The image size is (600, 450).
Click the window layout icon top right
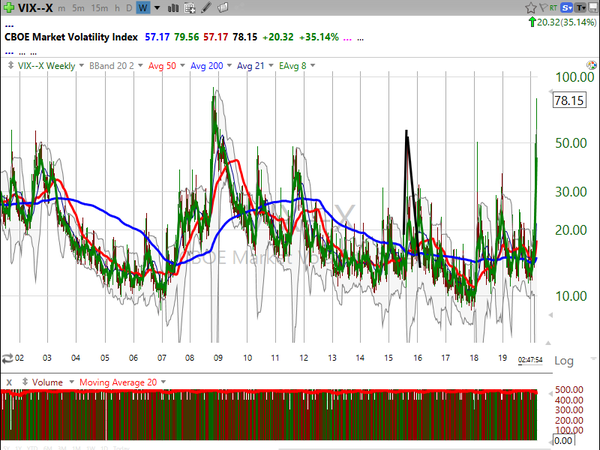point(593,8)
